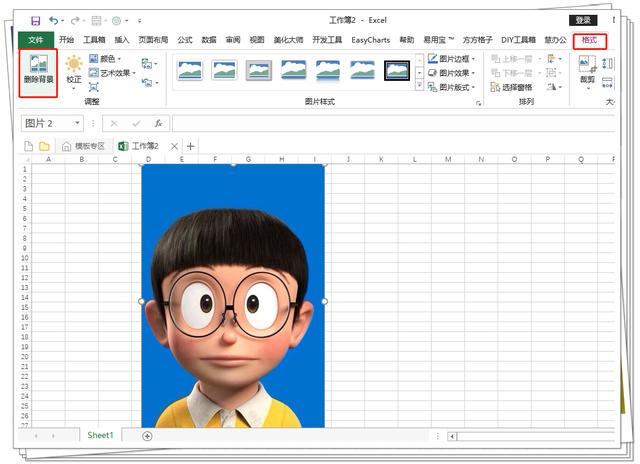This screenshot has height=464, width=640.
Task: Open the 图片样式 group dialog launcher
Action: point(478,103)
